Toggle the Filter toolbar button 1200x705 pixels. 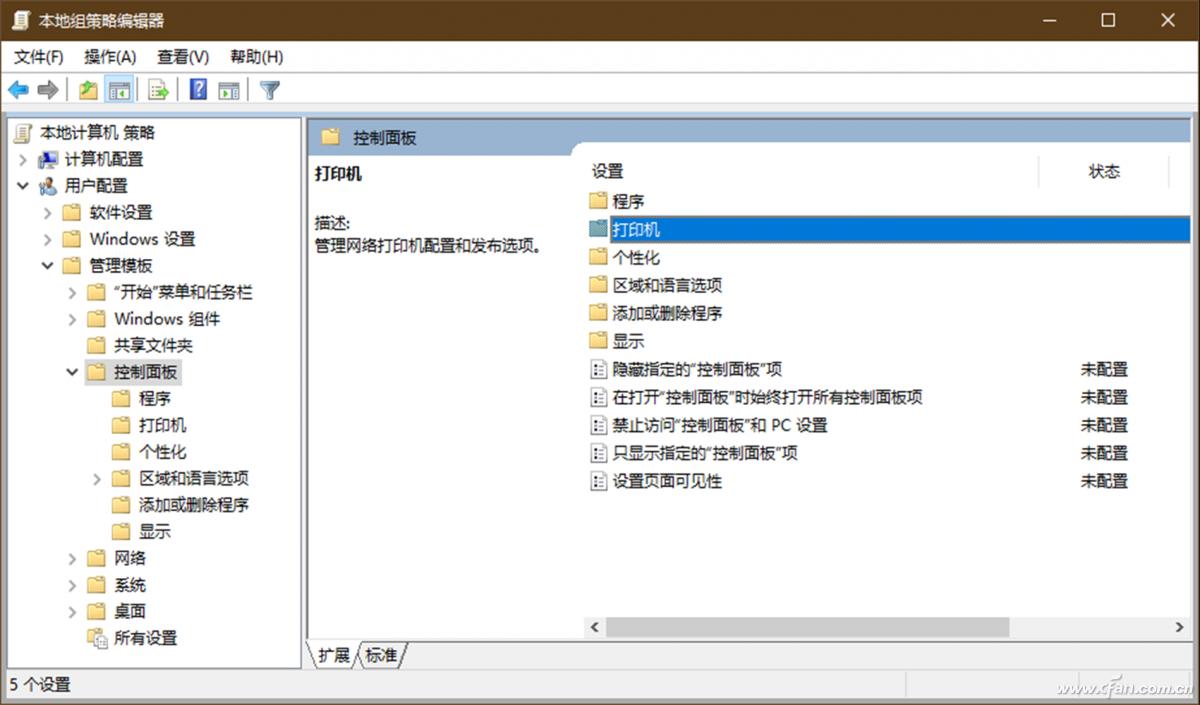(269, 89)
